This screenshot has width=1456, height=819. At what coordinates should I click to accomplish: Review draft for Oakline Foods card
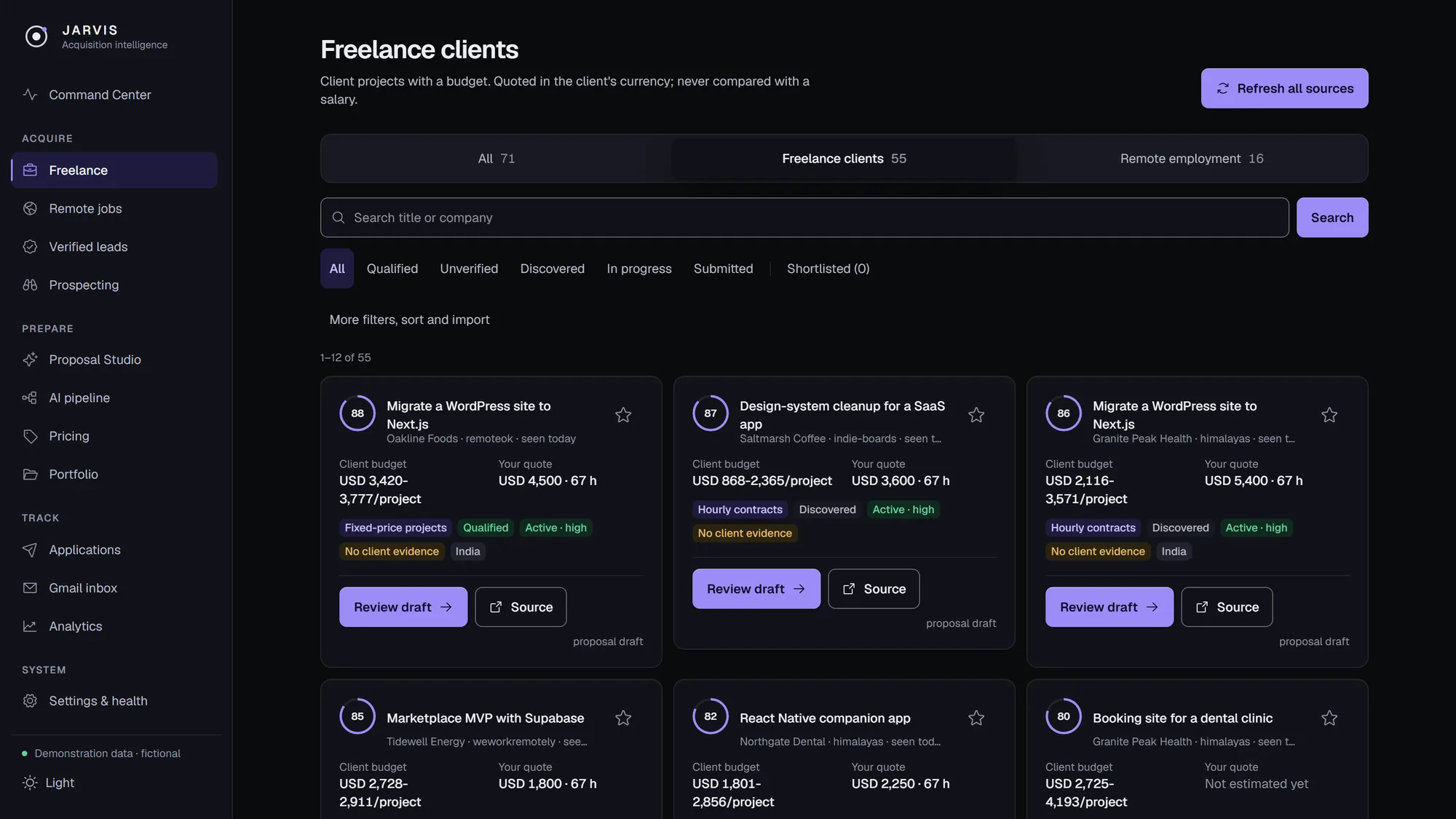click(x=403, y=607)
